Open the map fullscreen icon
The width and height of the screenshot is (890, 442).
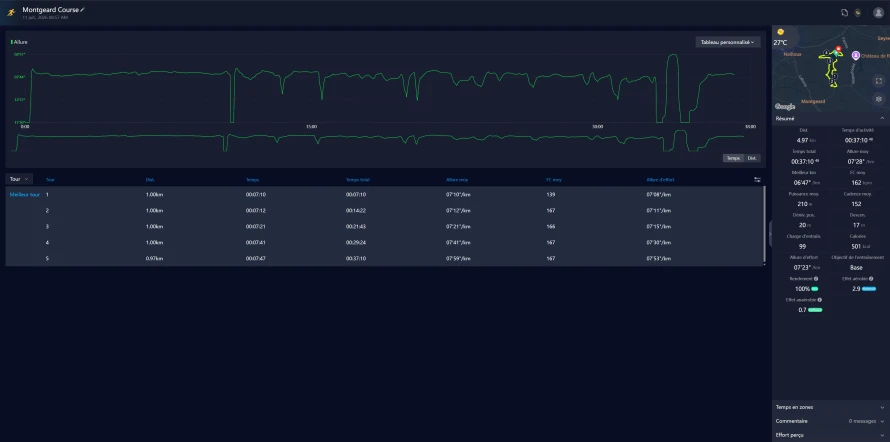879,81
